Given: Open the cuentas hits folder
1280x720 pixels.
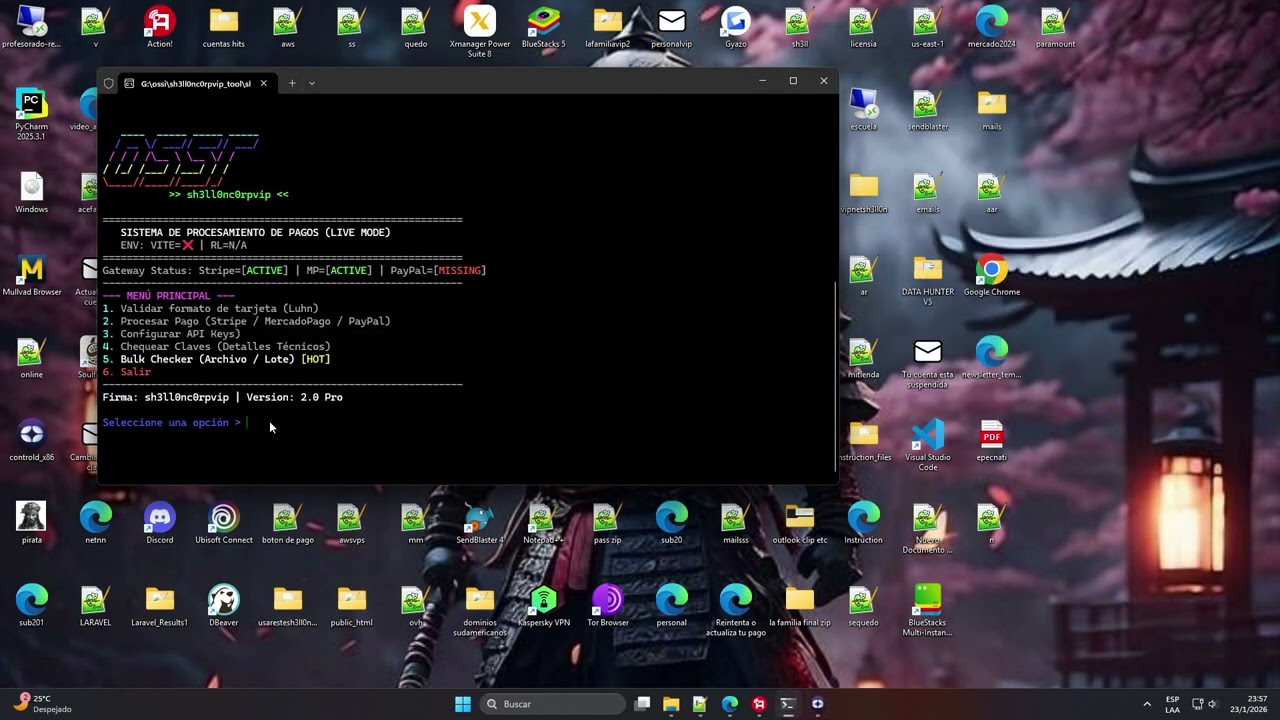Looking at the screenshot, I should coord(224,27).
